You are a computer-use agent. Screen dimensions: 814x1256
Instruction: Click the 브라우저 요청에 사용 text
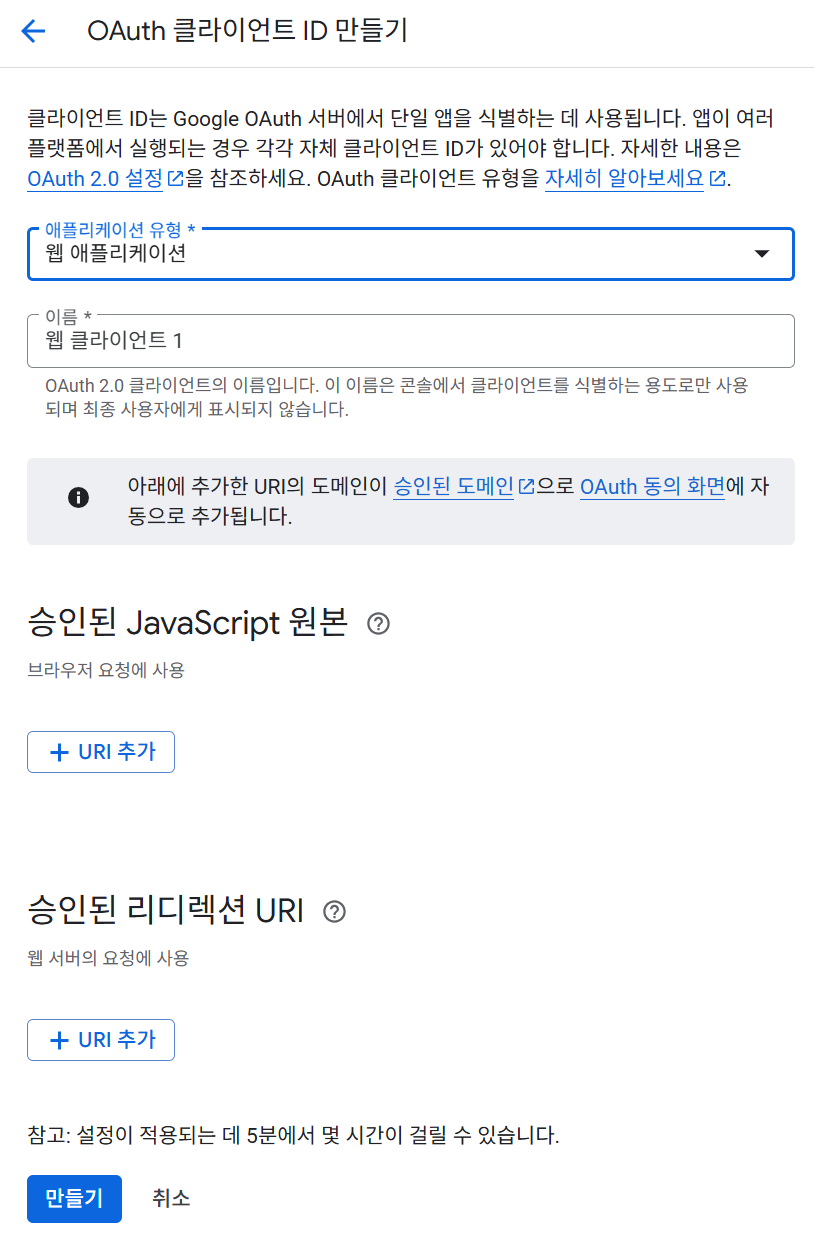[106, 670]
